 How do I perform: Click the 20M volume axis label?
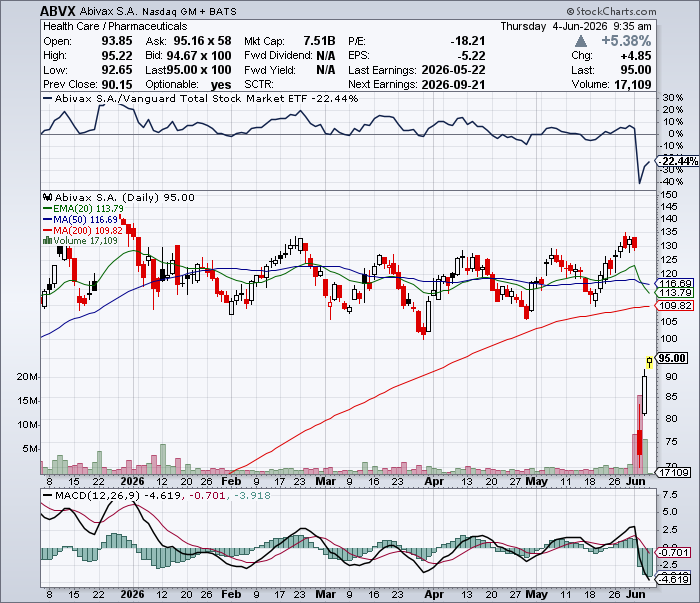[27, 377]
